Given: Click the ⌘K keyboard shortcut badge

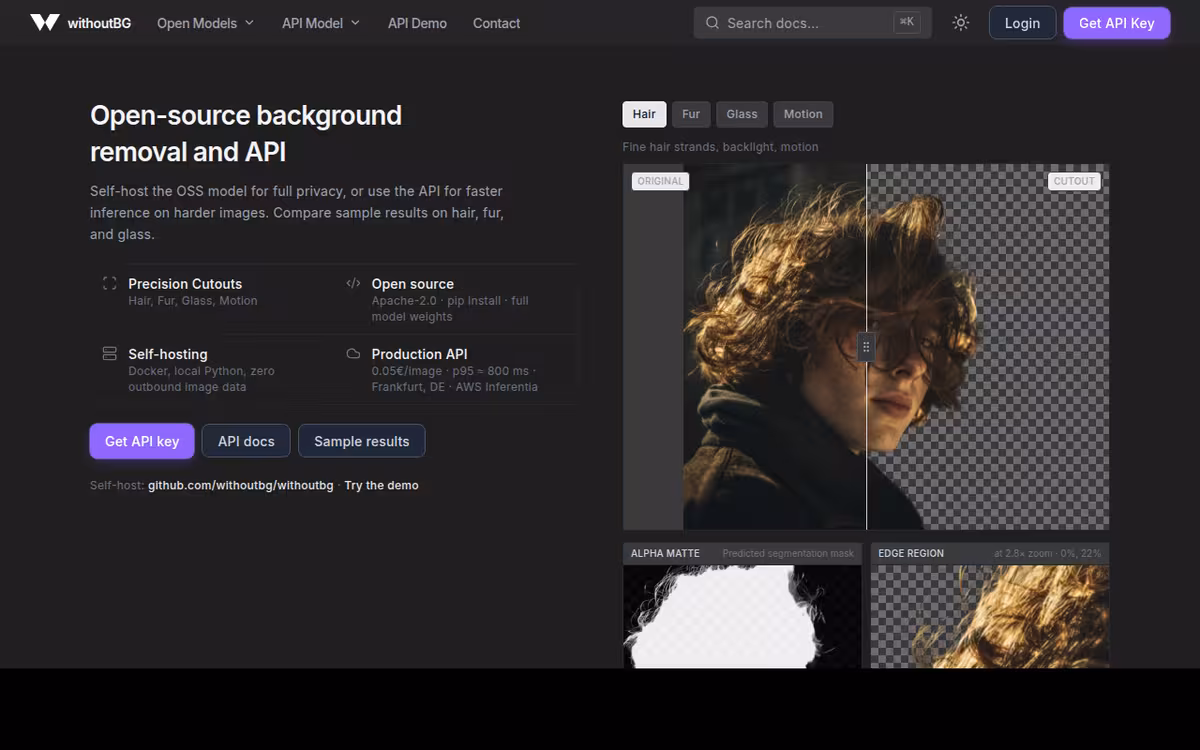Looking at the screenshot, I should [907, 21].
